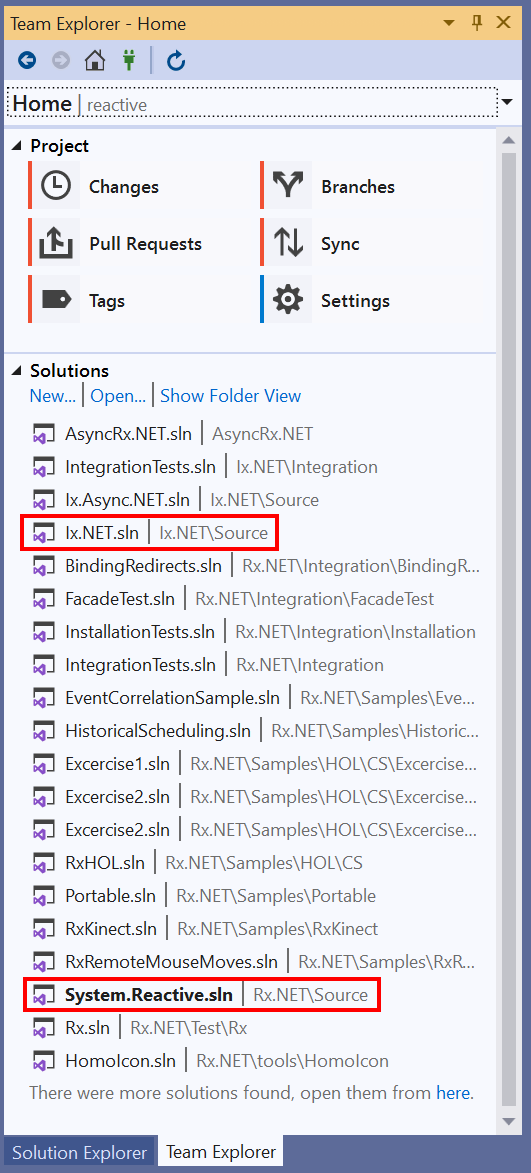This screenshot has height=1173, width=531.
Task: Open Branches via the branch icon
Action: point(287,186)
